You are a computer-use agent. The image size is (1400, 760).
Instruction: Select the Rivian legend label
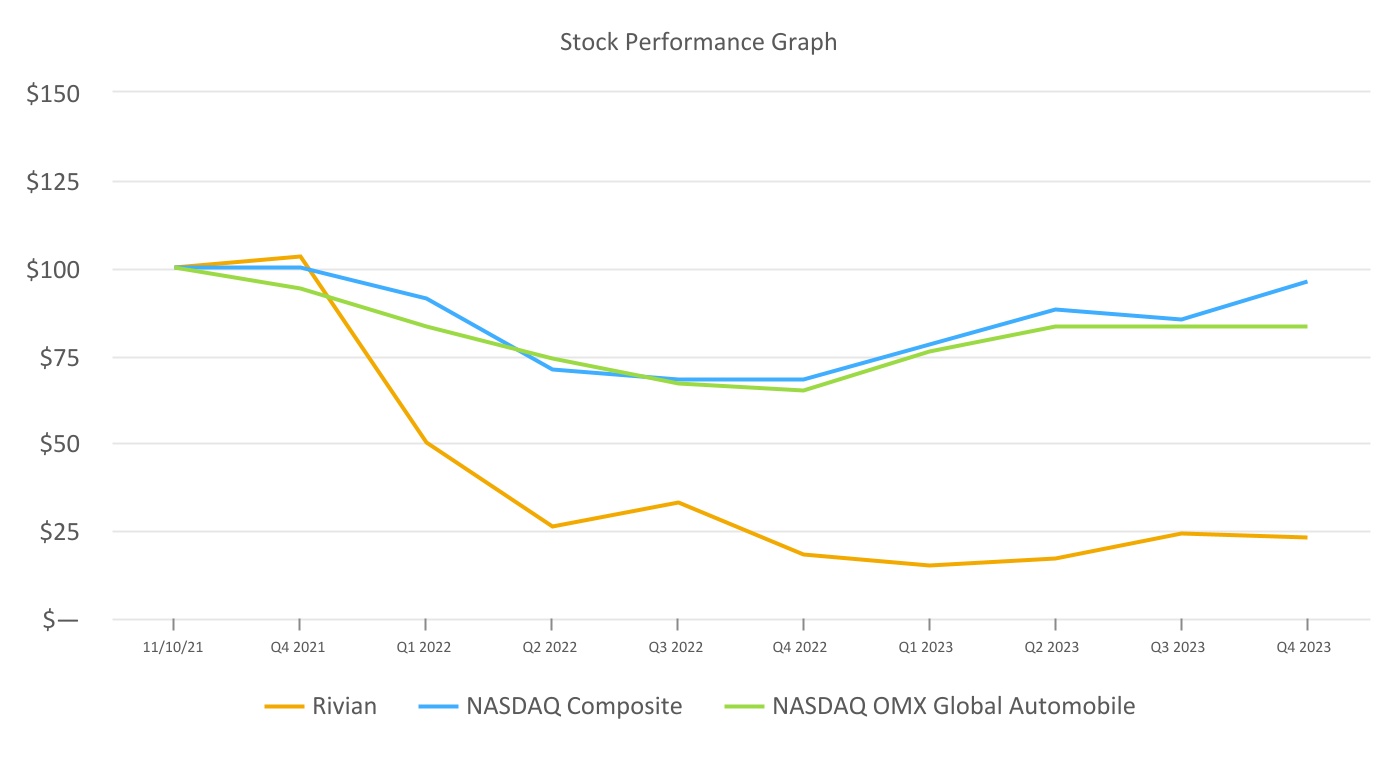click(343, 706)
